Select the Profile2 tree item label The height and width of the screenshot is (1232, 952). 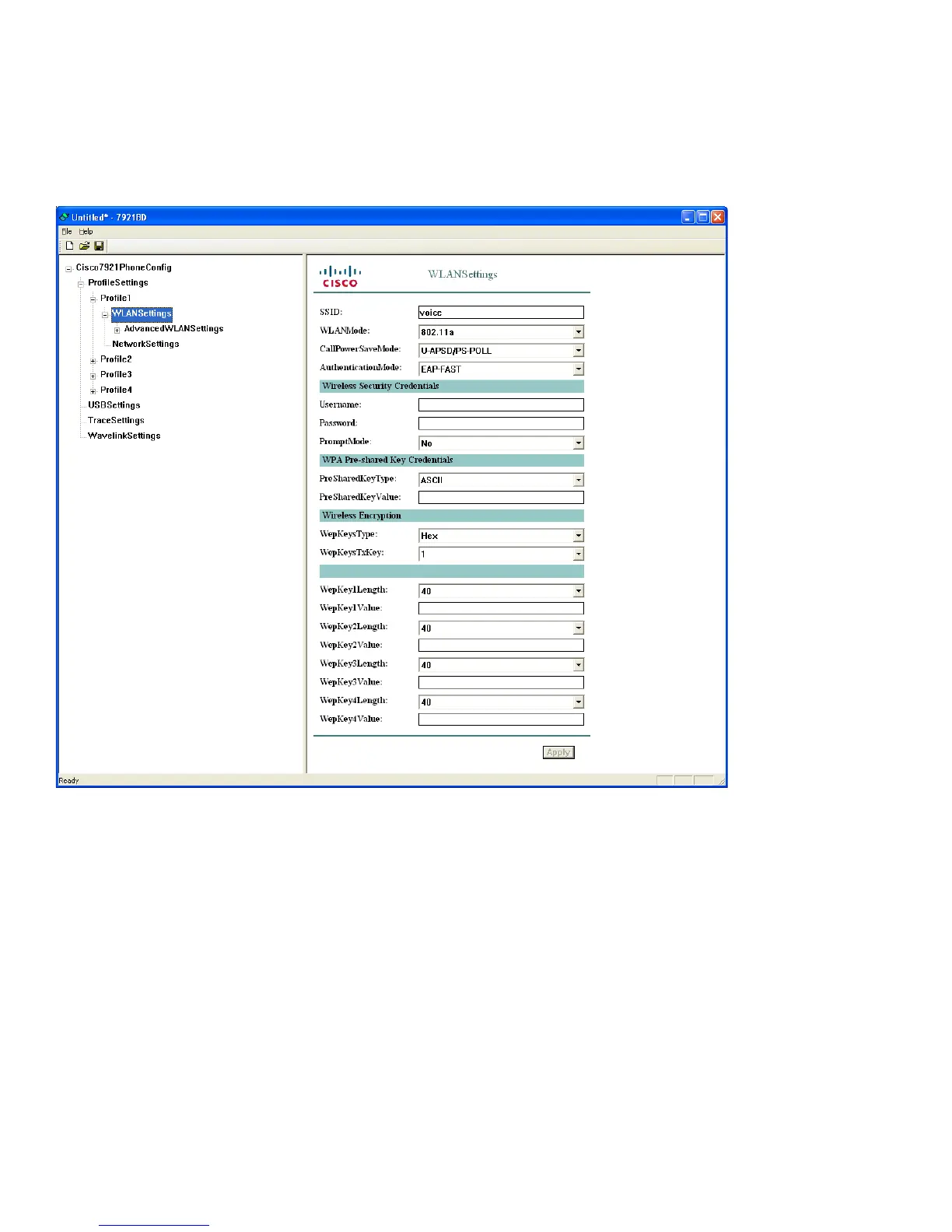coord(116,359)
